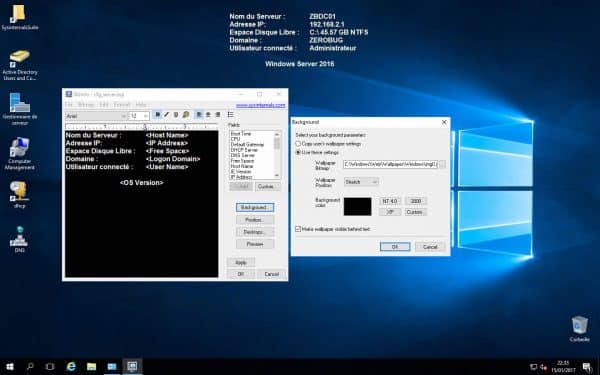600x375 pixels.
Task: Click Cancel in Background dialog
Action: (430, 247)
